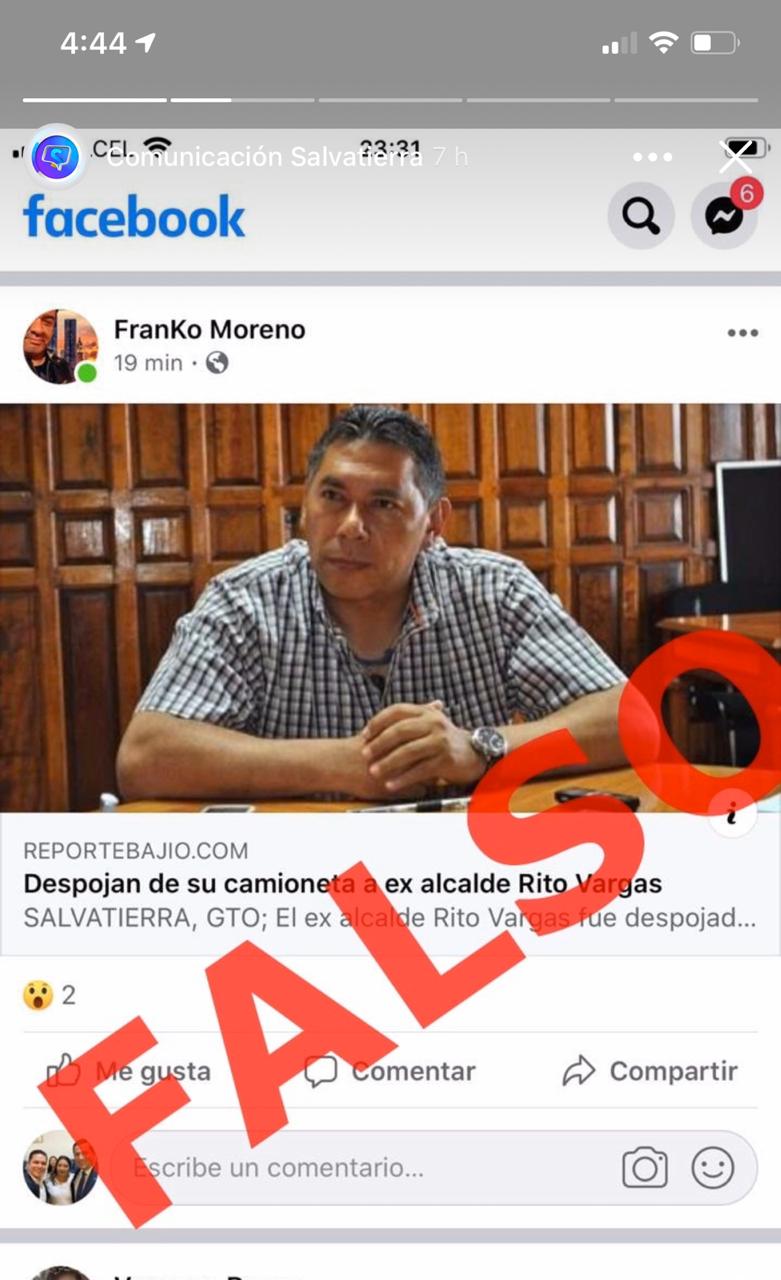View the surprised reaction count
781x1280 pixels.
[49, 995]
